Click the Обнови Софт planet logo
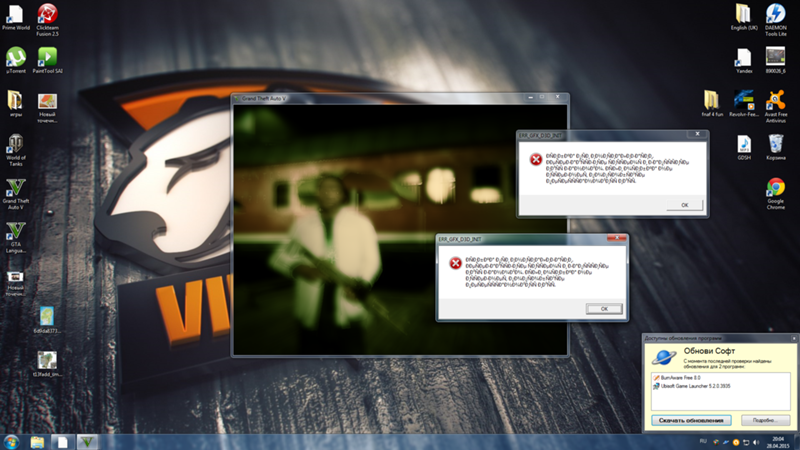The height and width of the screenshot is (450, 800). click(664, 357)
